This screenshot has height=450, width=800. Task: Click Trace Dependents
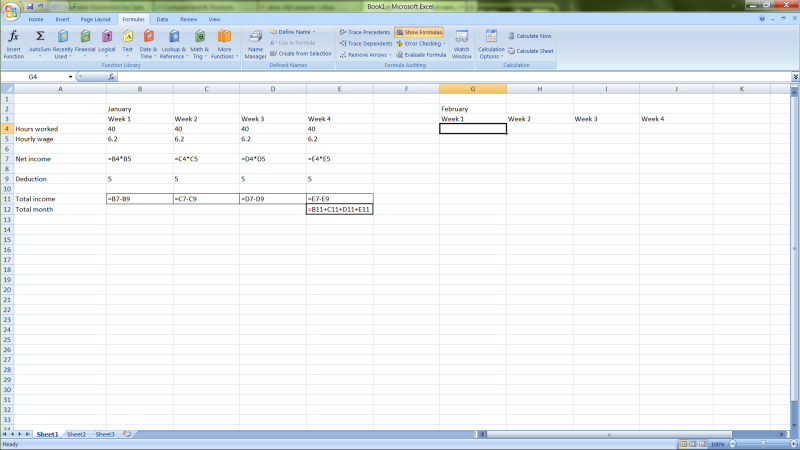(x=365, y=44)
